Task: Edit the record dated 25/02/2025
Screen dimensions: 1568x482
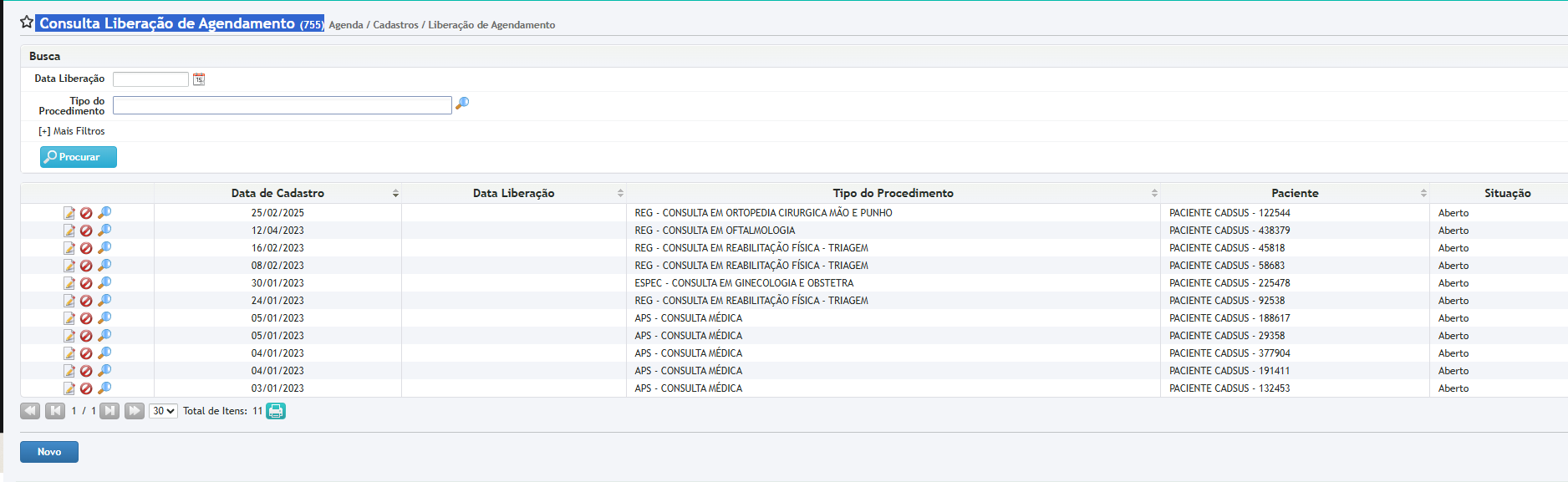Action: 69,213
